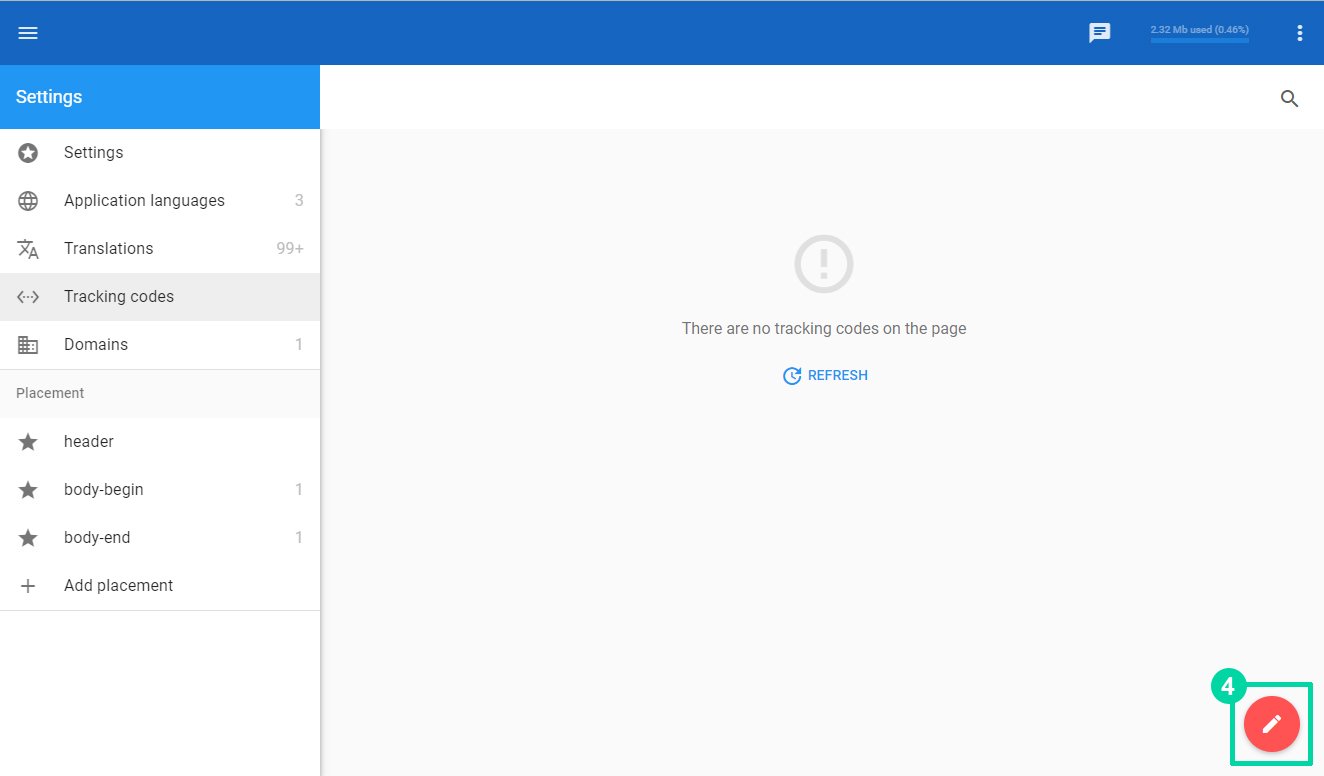
Task: Open the Settings menu item
Action: pos(160,153)
